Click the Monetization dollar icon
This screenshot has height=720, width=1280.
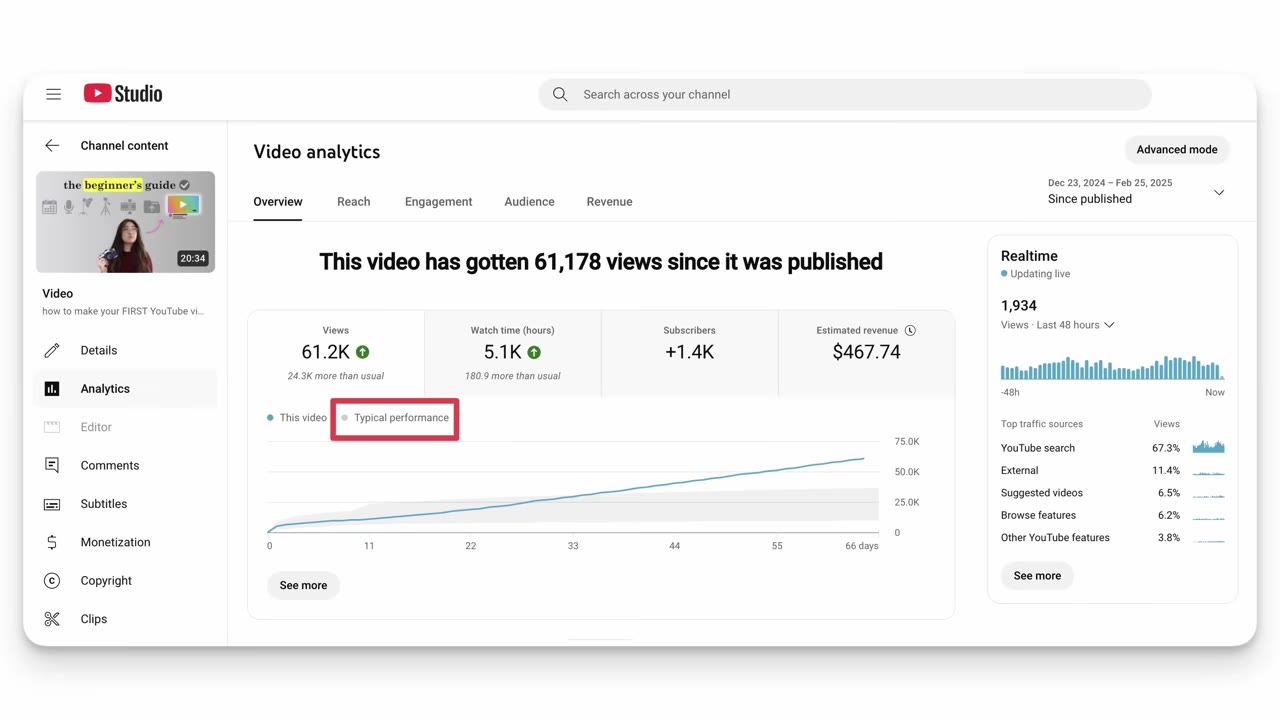click(x=52, y=542)
